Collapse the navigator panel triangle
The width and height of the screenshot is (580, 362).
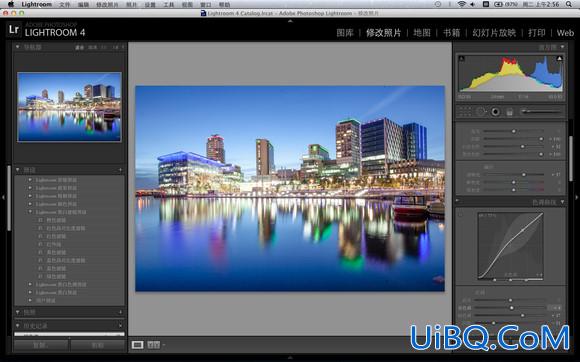click(17, 47)
